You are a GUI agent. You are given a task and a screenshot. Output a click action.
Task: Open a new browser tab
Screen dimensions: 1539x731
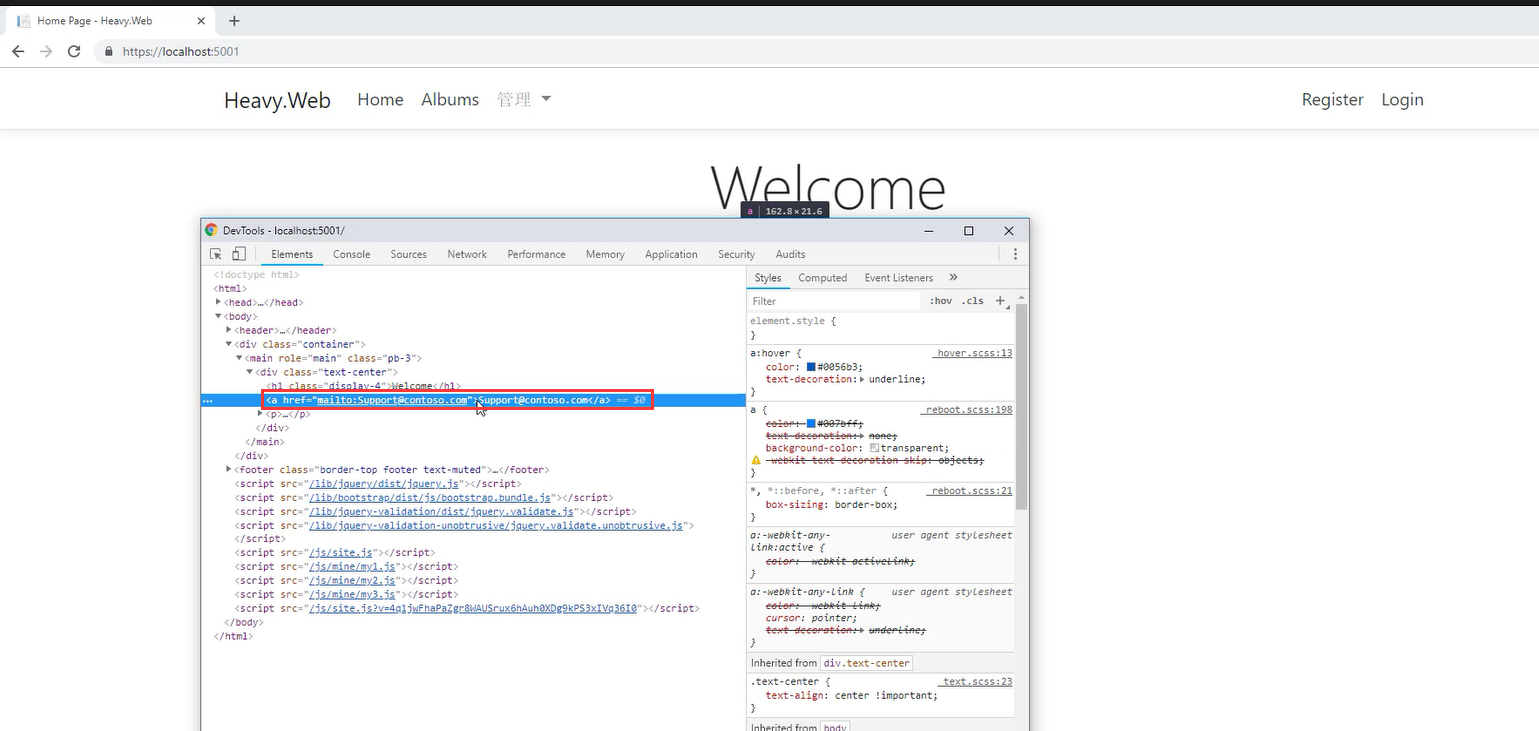point(234,20)
